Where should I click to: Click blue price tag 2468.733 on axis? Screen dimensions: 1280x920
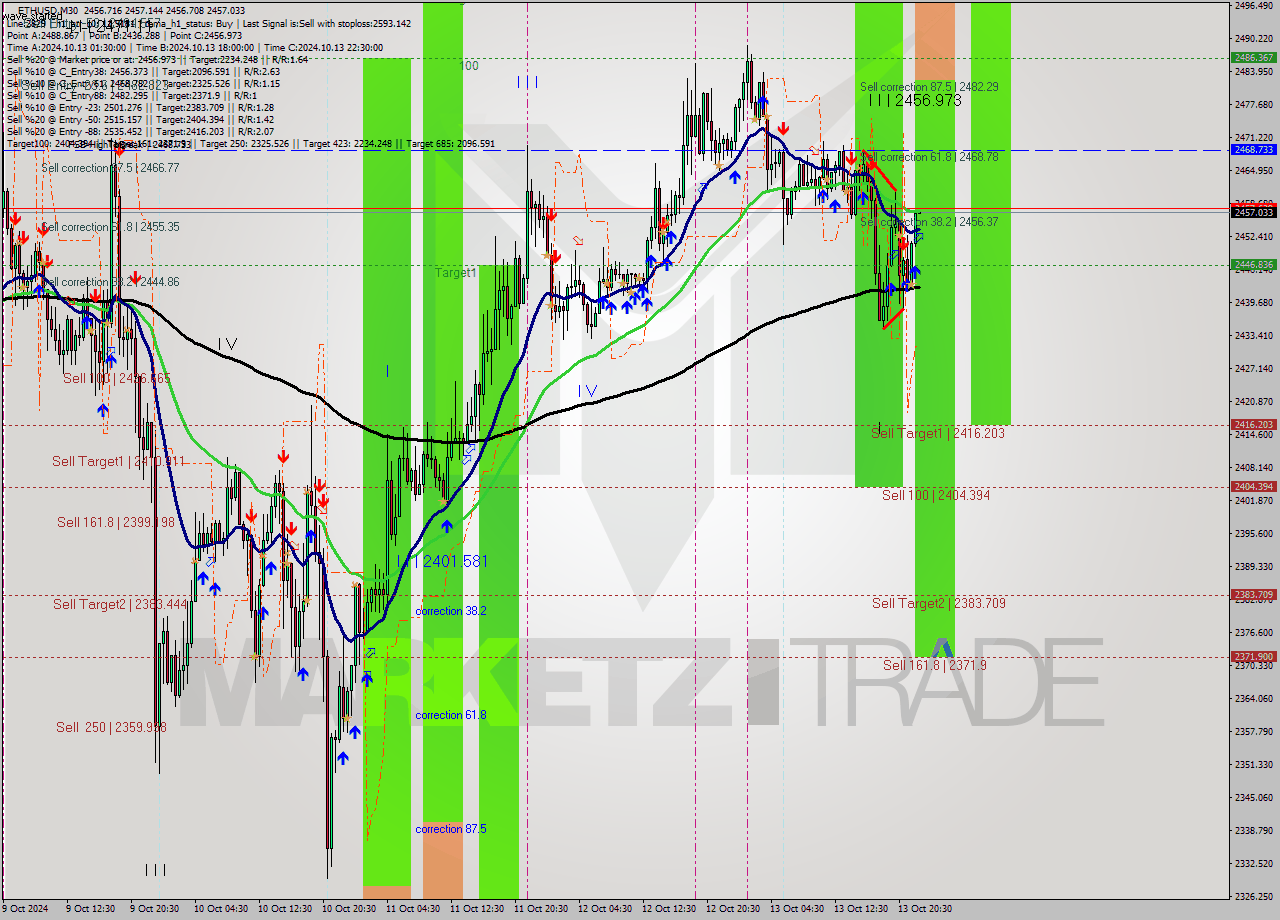coord(1253,149)
